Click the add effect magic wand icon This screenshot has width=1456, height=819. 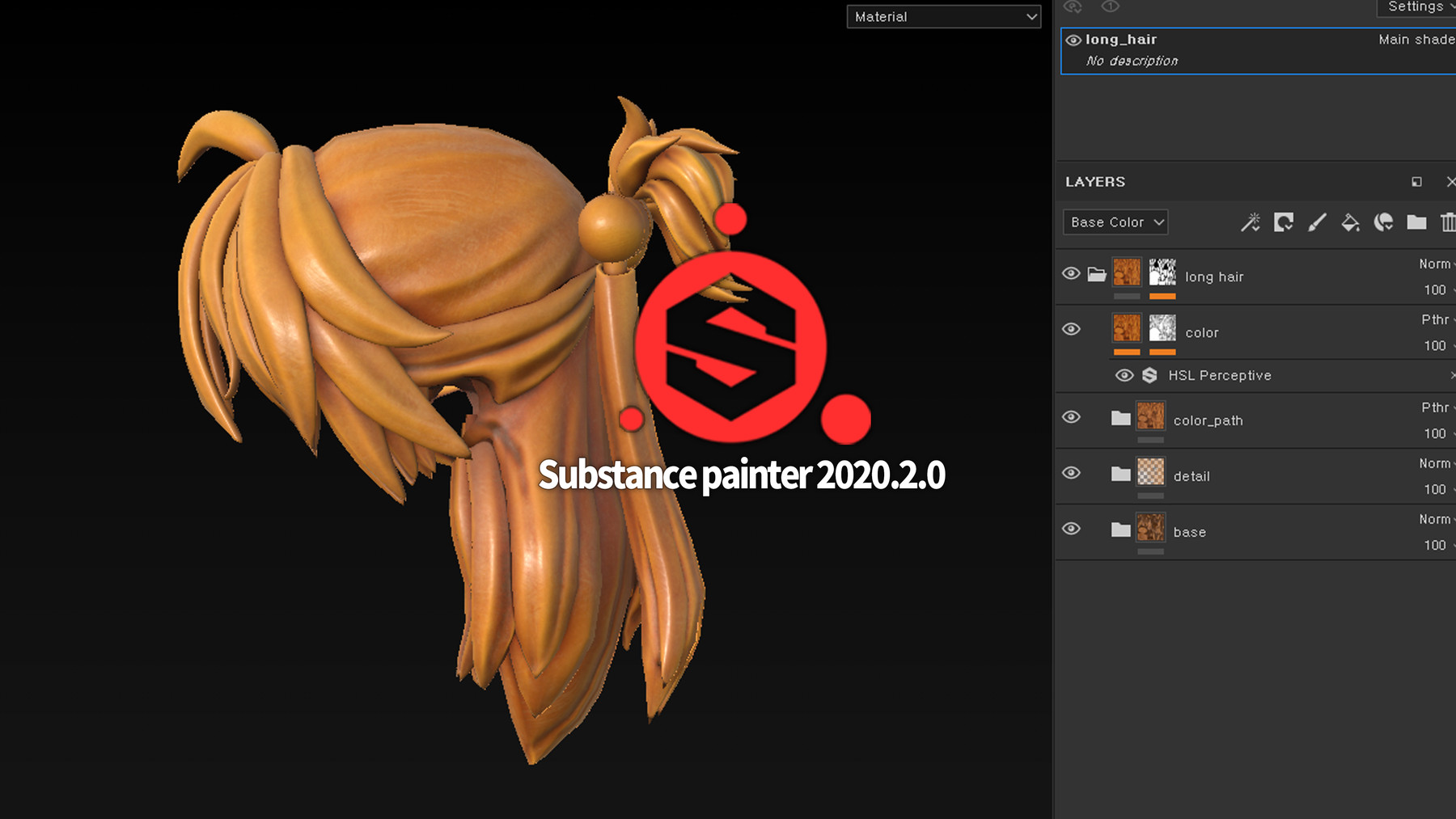click(1251, 222)
